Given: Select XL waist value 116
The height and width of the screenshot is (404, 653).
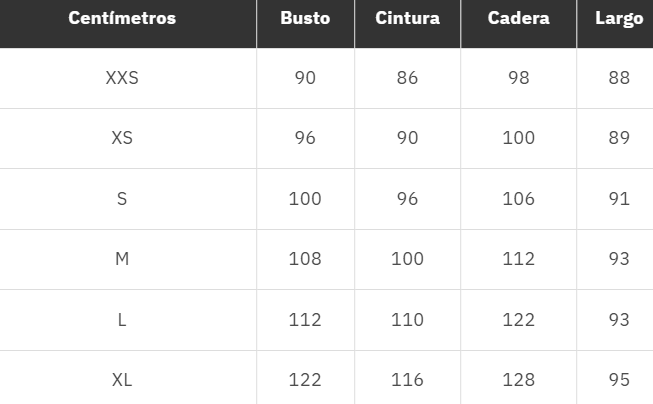Looking at the screenshot, I should tap(407, 380).
